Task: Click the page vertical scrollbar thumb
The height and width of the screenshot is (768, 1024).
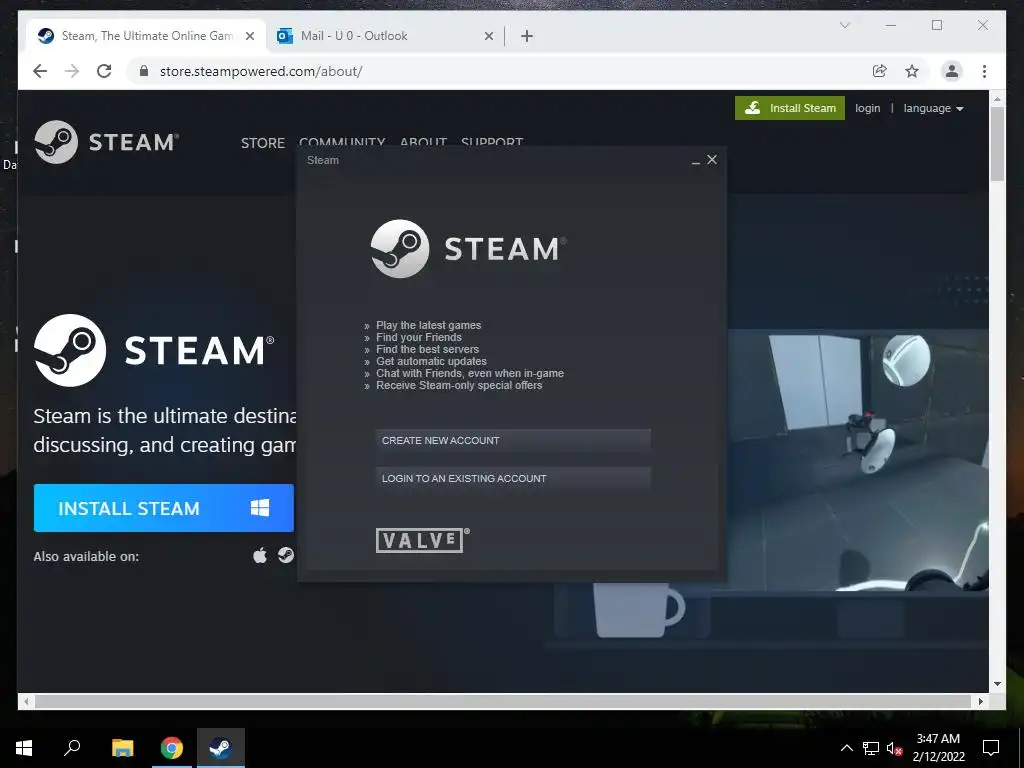Action: pos(997,144)
